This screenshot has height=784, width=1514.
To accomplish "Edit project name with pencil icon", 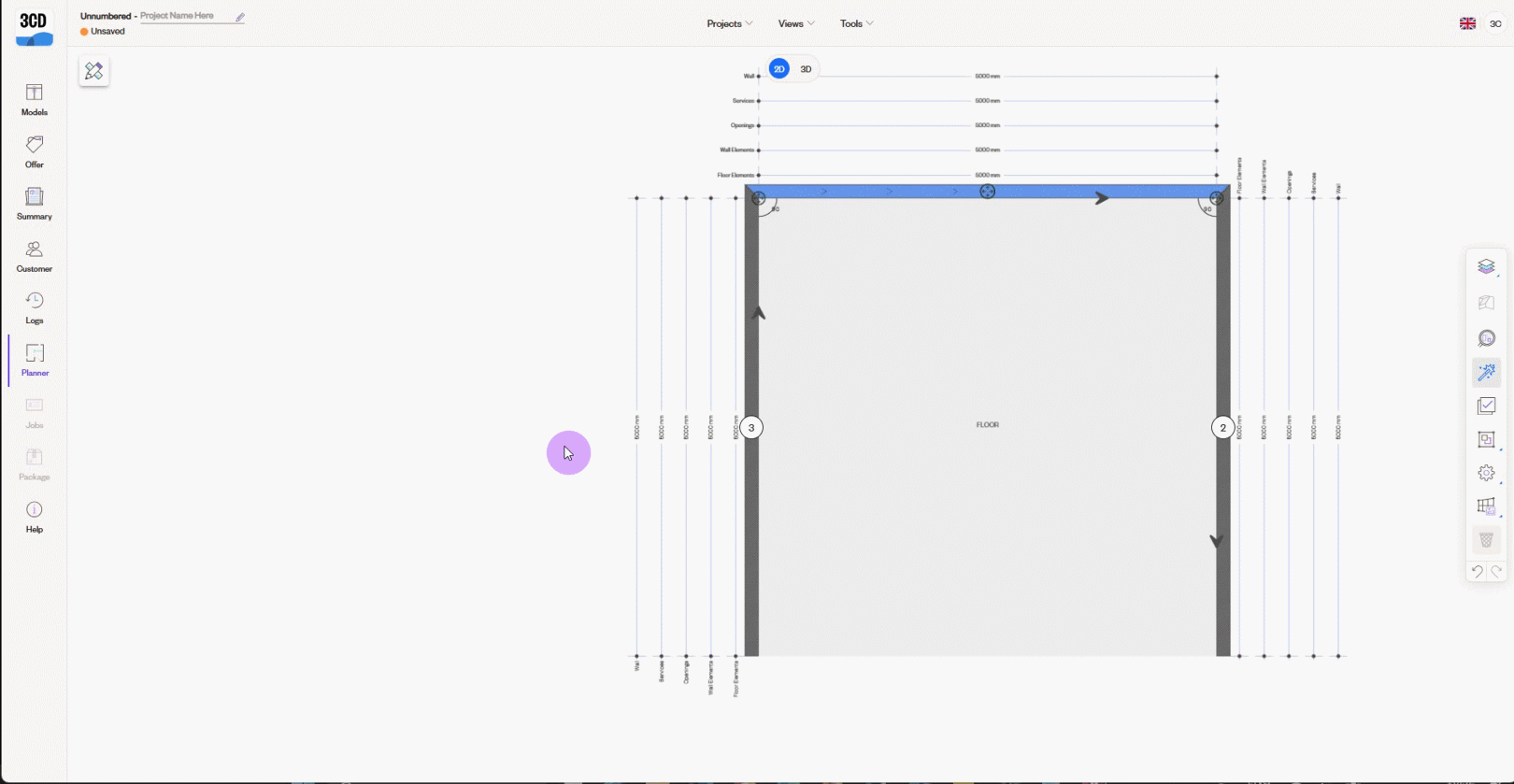I will pos(240,17).
